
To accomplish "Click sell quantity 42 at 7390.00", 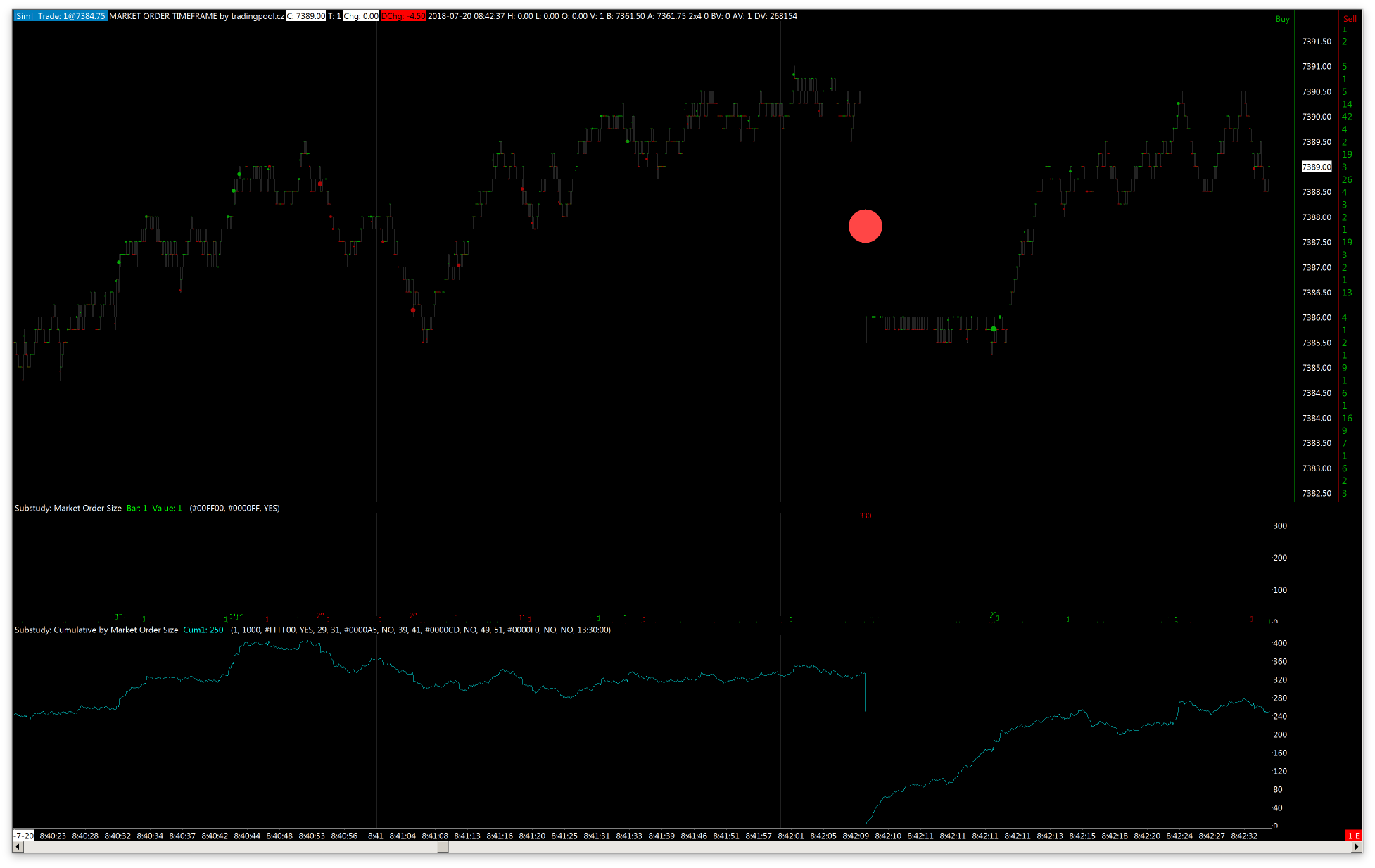I will [1347, 117].
